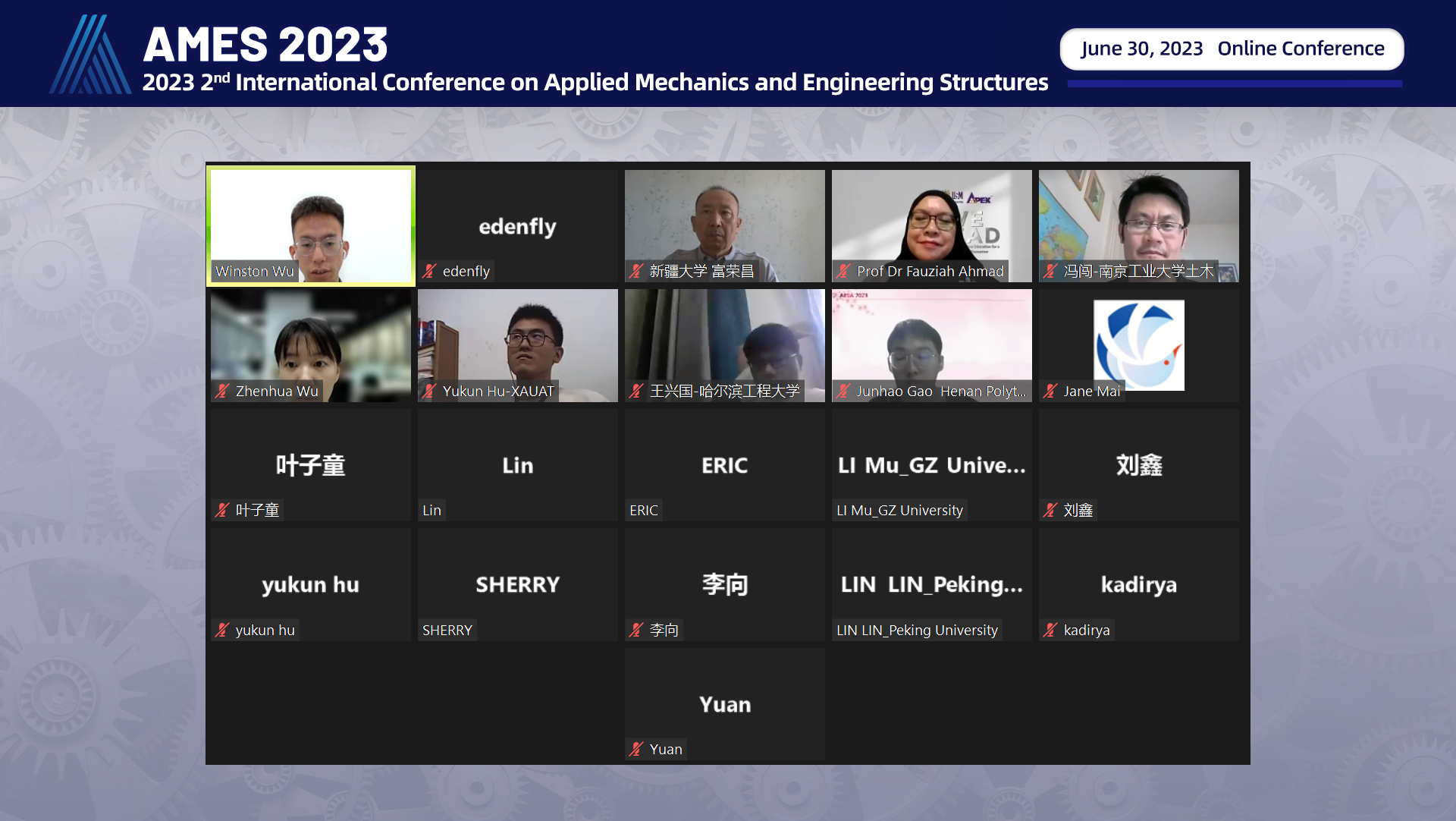Click the muted mic icon on Jane Mai

coord(1051,391)
